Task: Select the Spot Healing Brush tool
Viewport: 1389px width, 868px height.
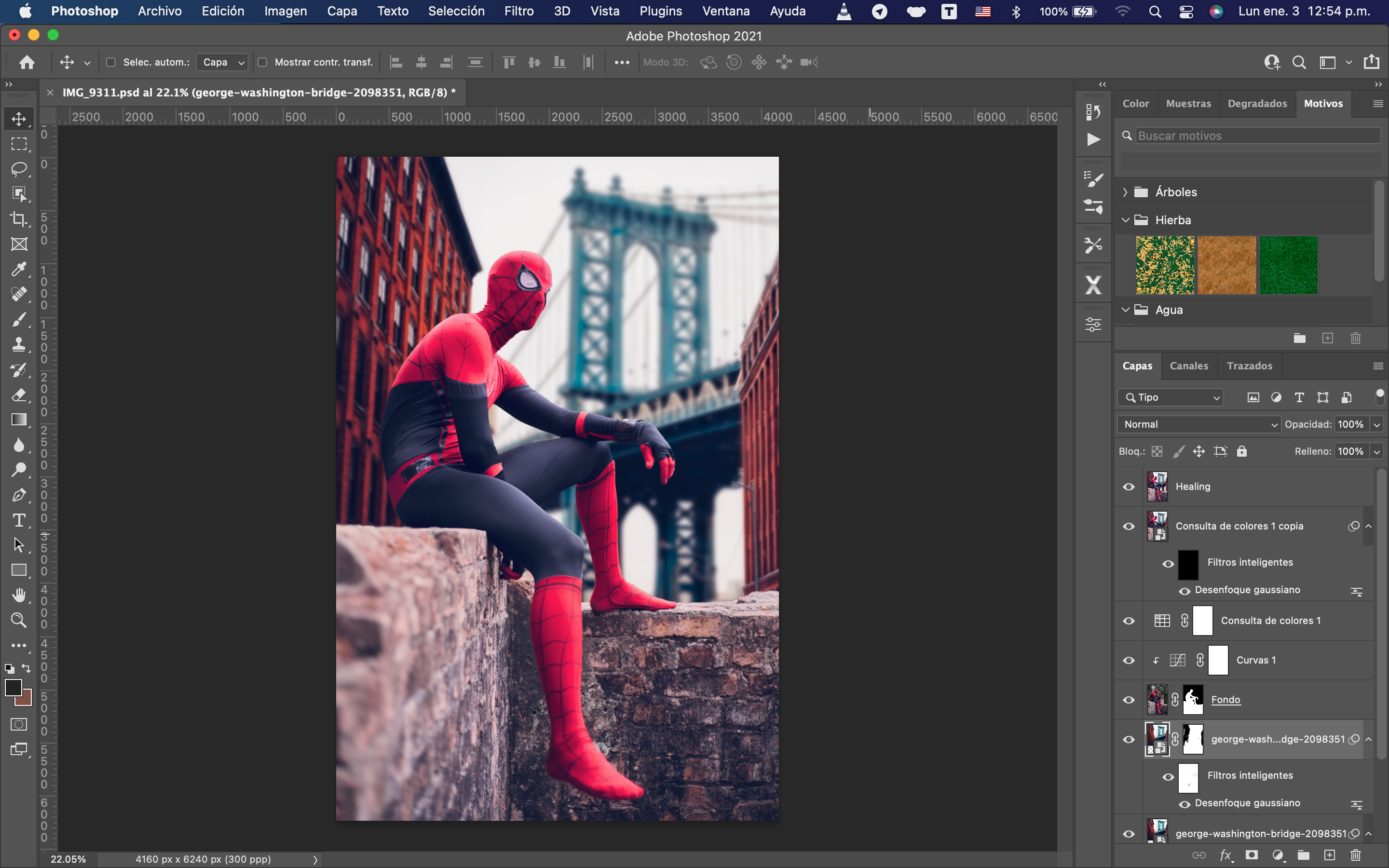Action: coord(19,295)
